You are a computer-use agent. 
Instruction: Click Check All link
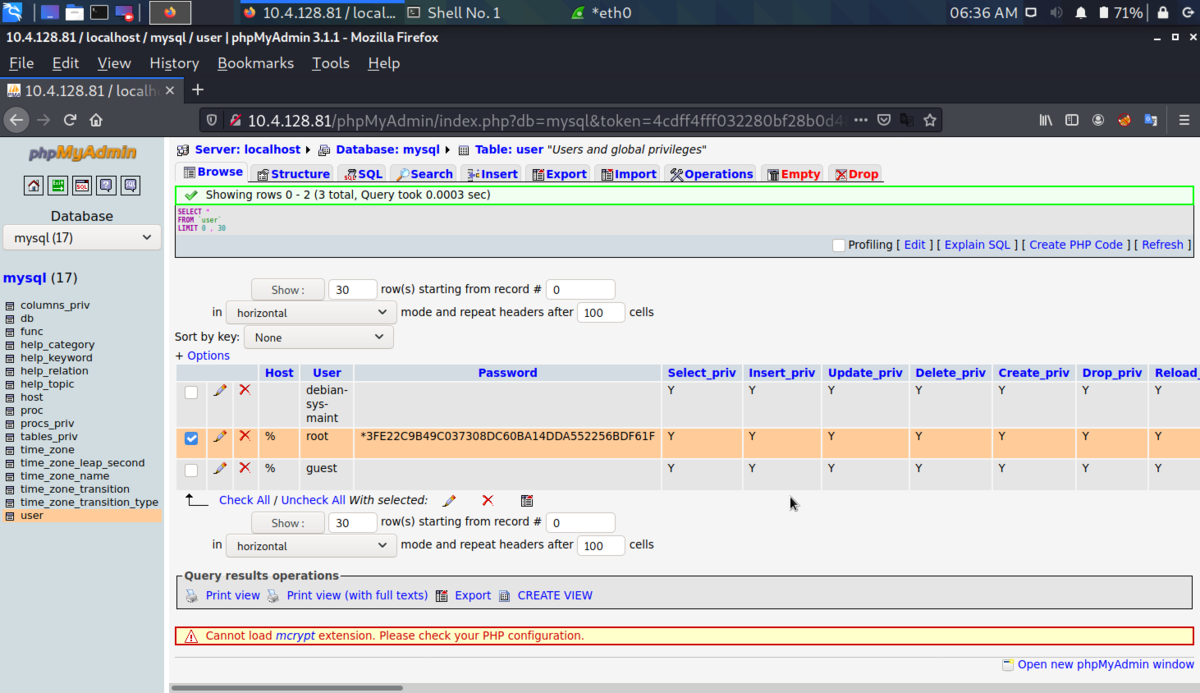coord(244,500)
